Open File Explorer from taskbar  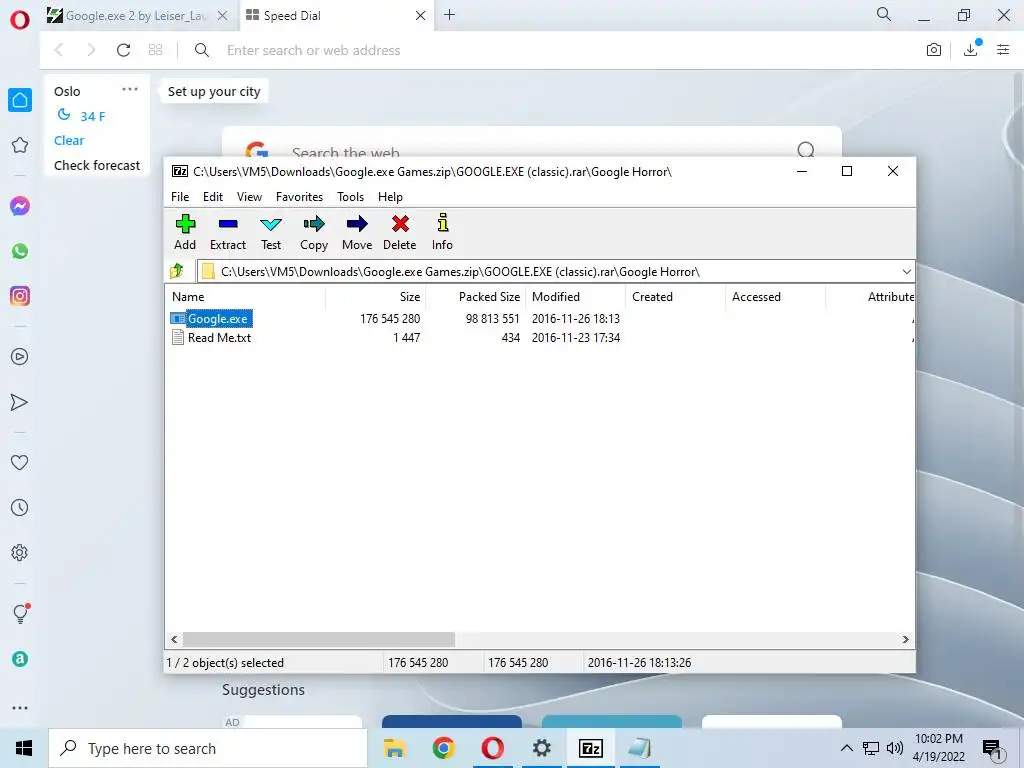click(394, 748)
